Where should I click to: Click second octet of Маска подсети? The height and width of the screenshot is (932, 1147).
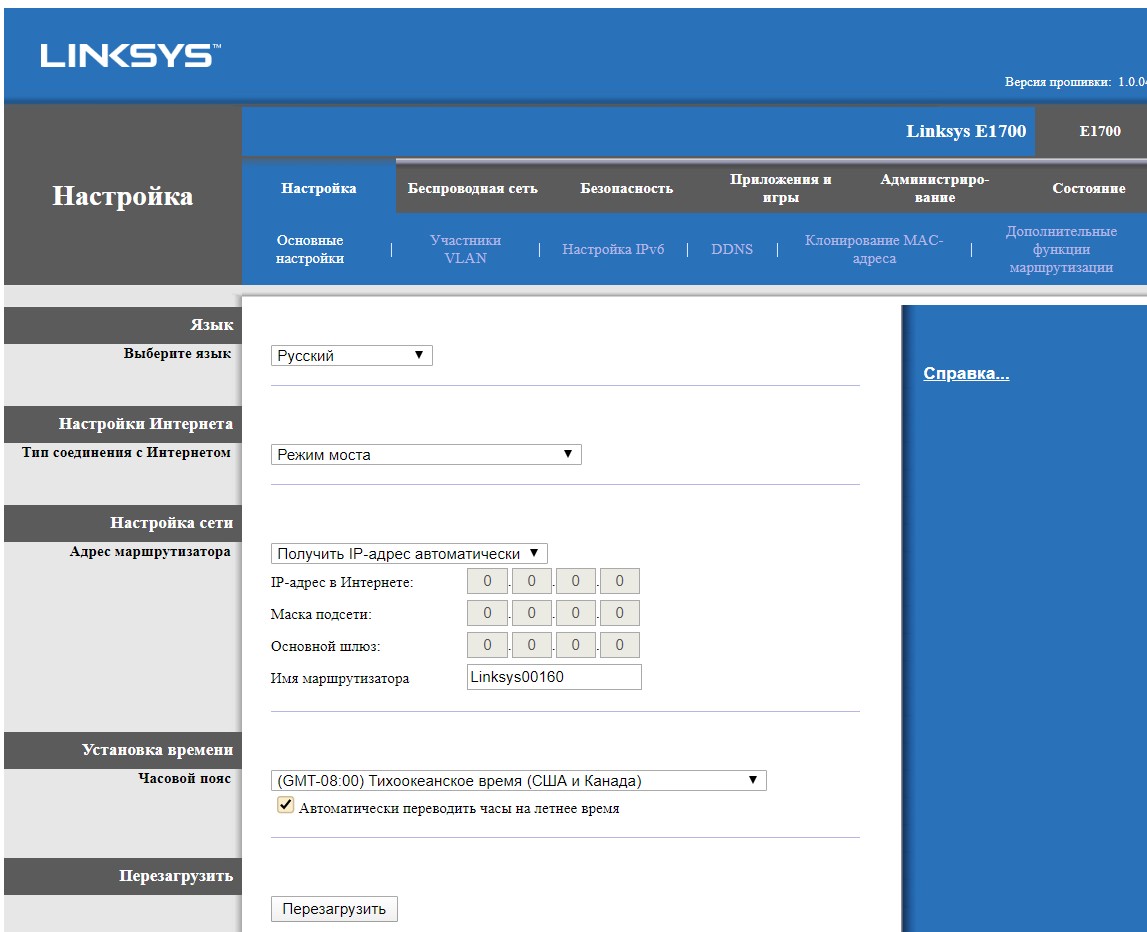click(x=531, y=613)
